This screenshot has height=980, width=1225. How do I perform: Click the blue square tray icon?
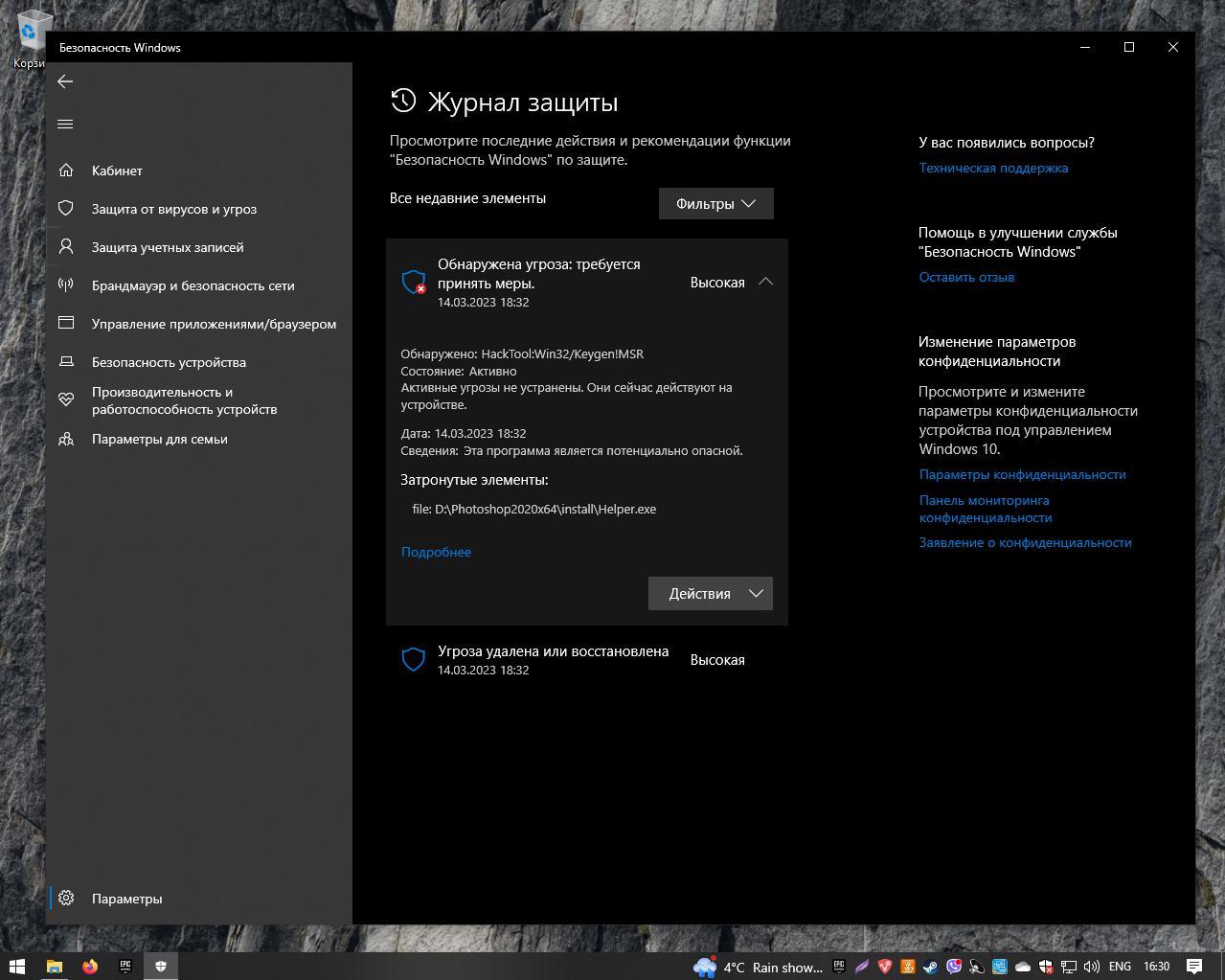point(1000,967)
